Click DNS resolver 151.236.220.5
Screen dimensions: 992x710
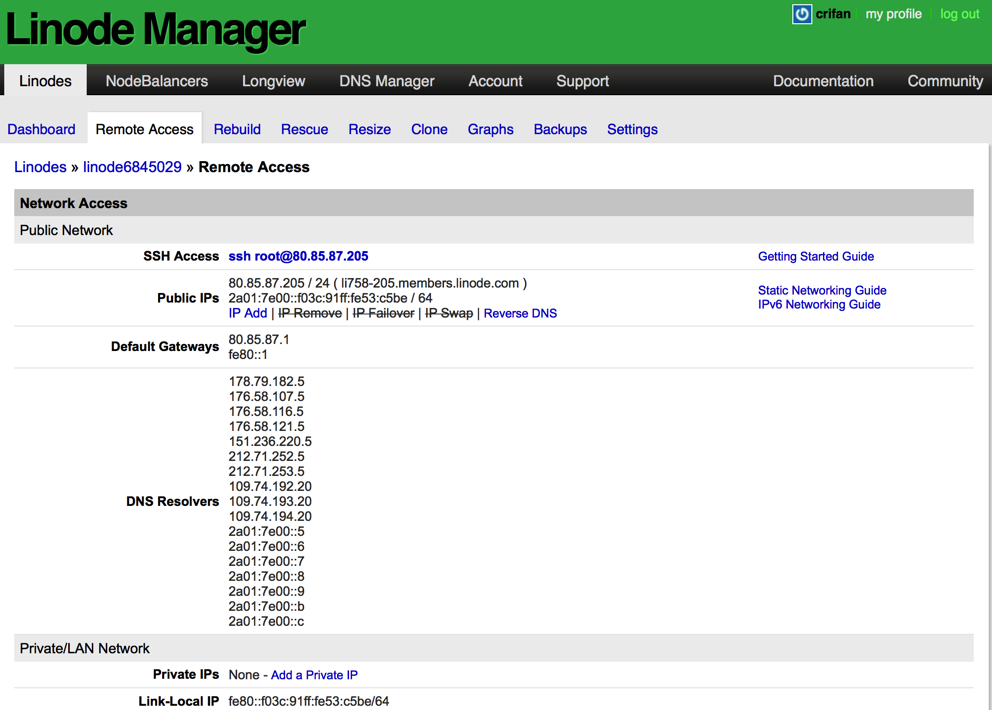(270, 442)
